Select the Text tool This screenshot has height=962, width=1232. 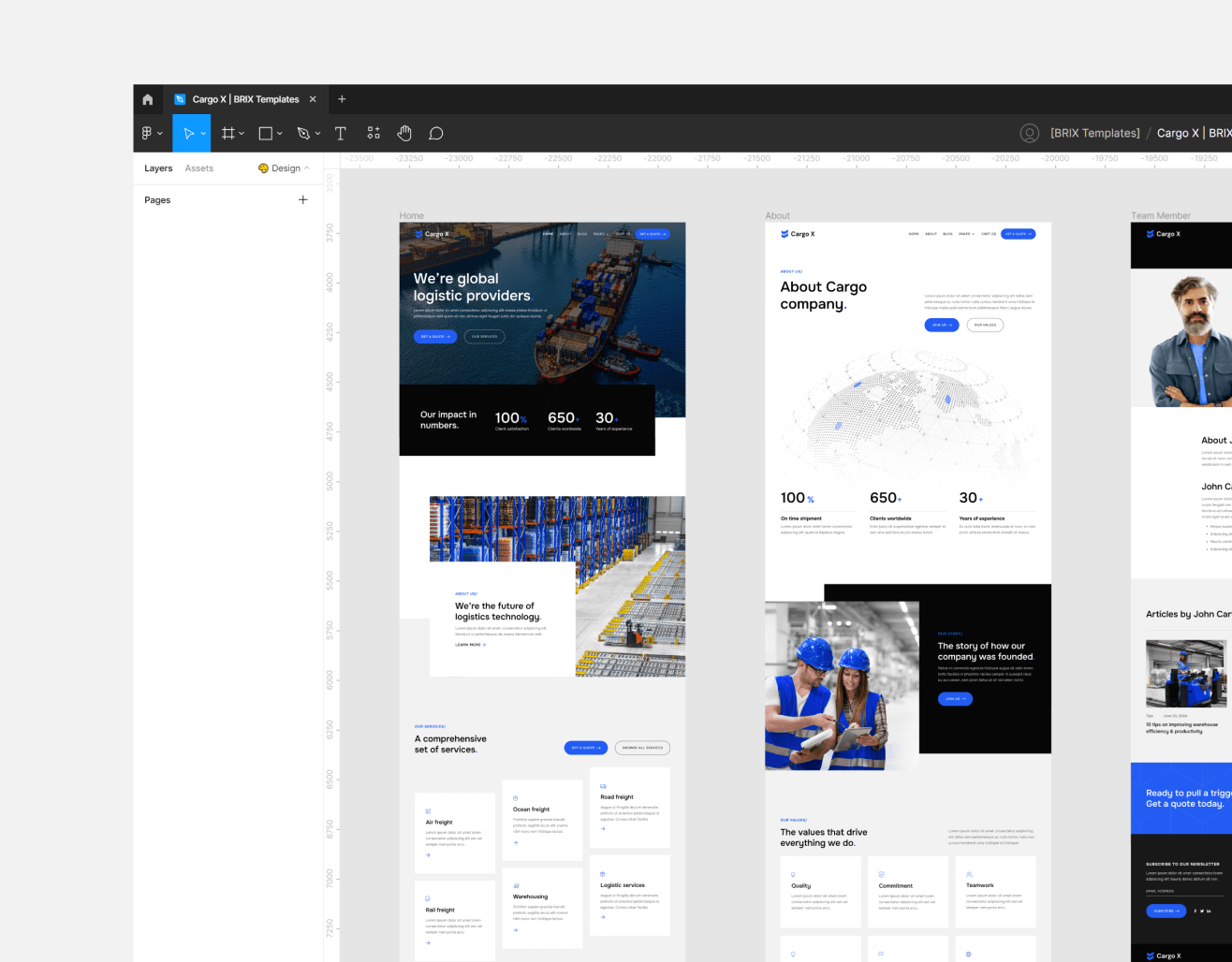(340, 133)
